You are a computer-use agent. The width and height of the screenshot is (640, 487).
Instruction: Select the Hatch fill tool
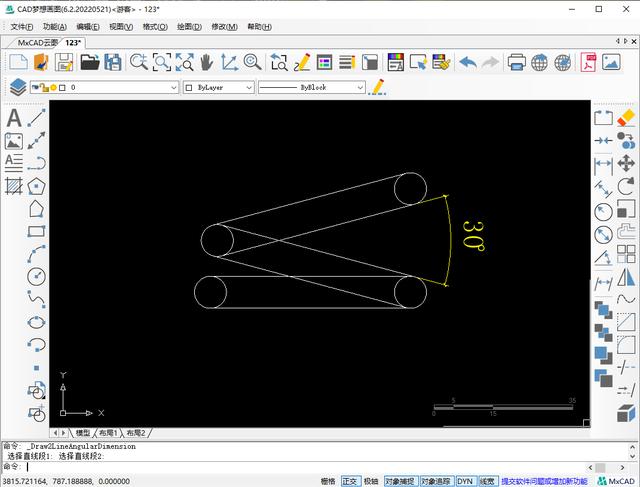point(14,187)
